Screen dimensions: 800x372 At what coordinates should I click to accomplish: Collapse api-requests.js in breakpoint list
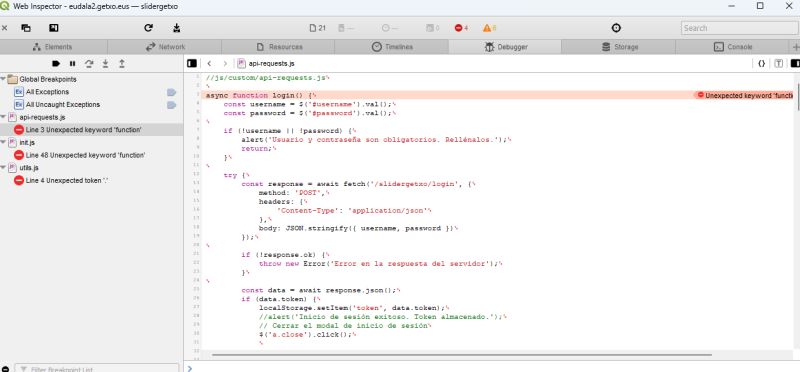pyautogui.click(x=3, y=117)
